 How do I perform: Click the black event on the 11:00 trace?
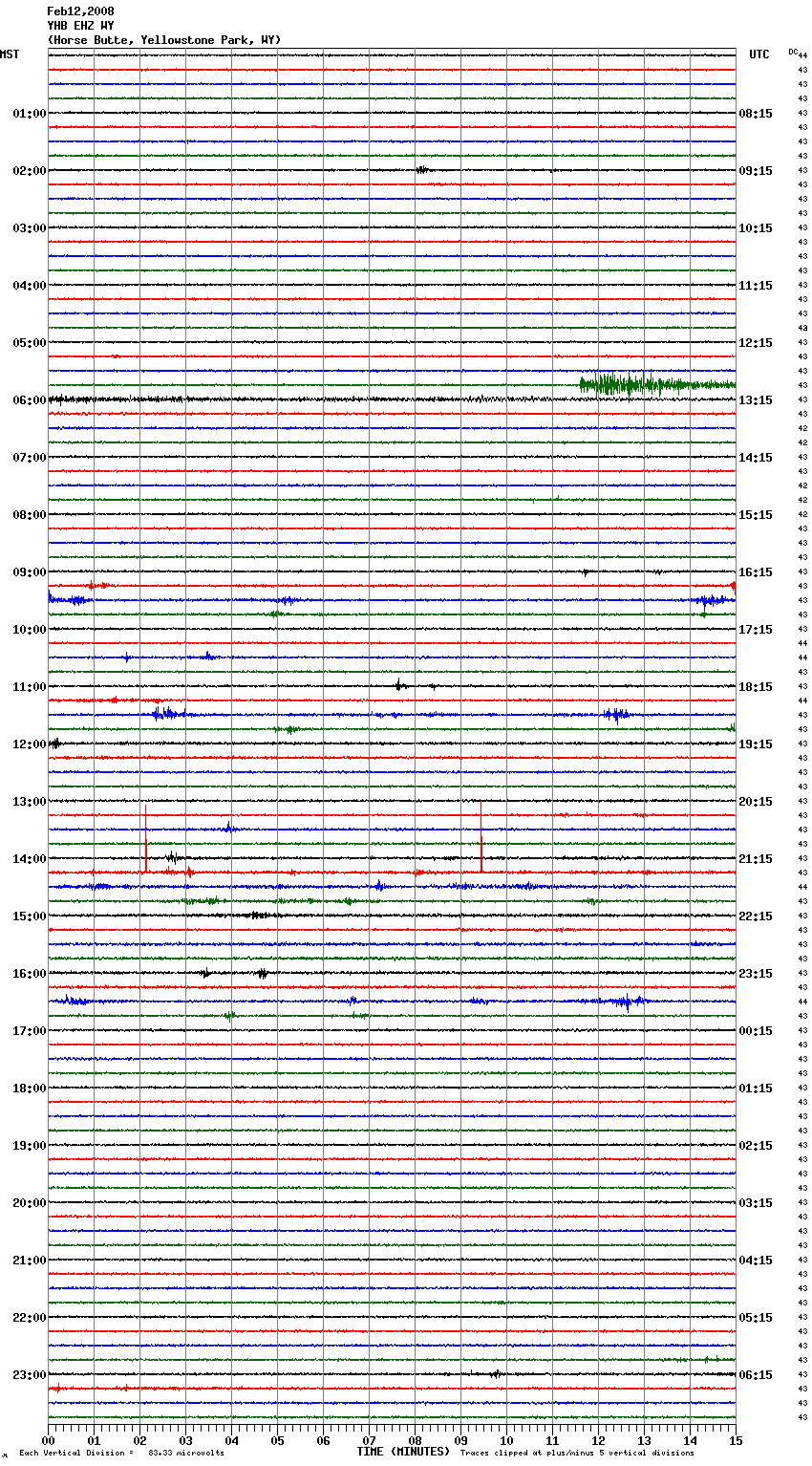(400, 685)
